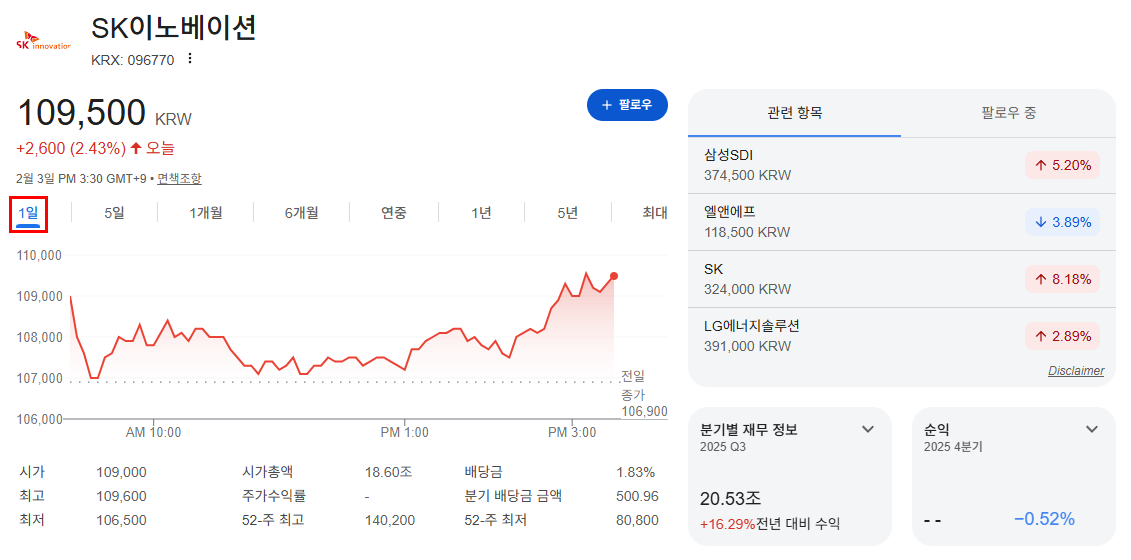Click the 52-주 최고 value 140,200
1131x560 pixels.
coord(390,520)
